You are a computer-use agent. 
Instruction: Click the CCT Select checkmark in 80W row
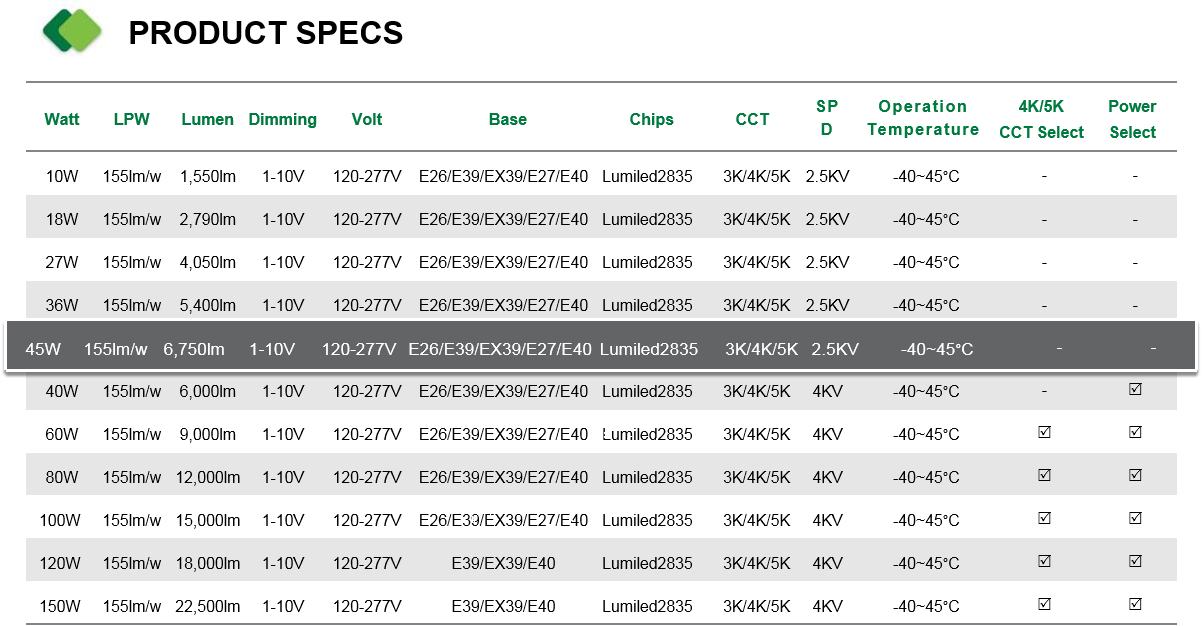(x=1044, y=475)
